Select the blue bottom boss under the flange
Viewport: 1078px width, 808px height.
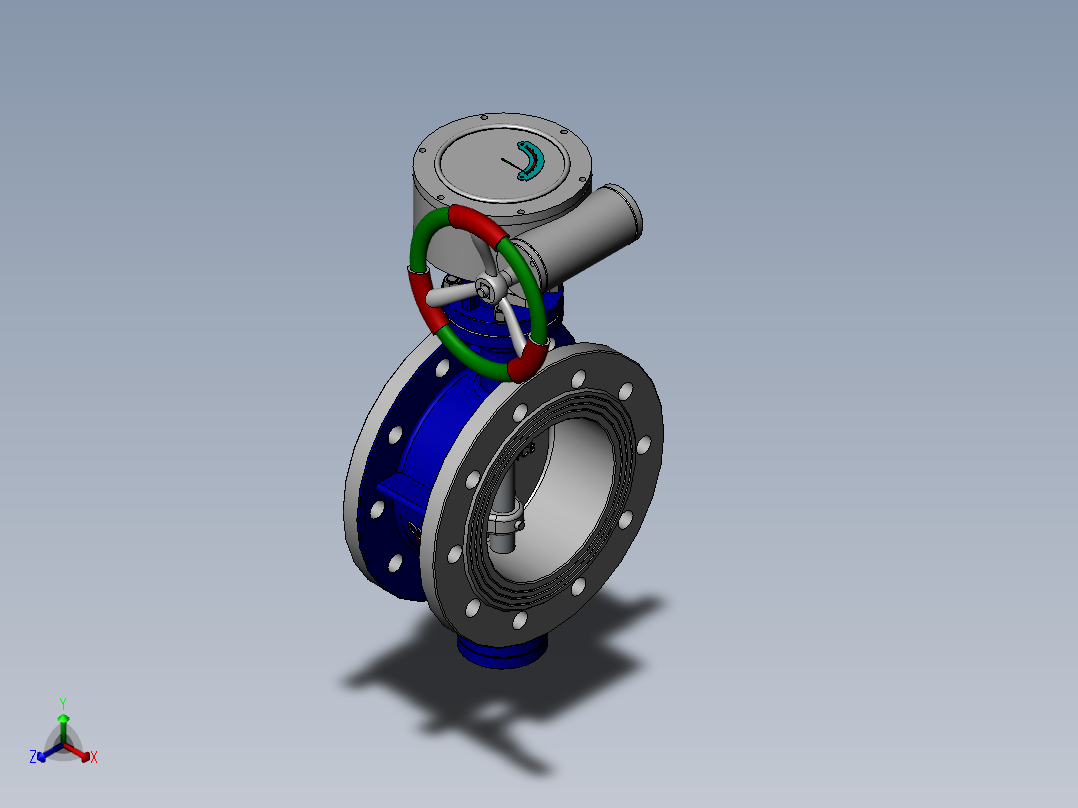coord(502,652)
